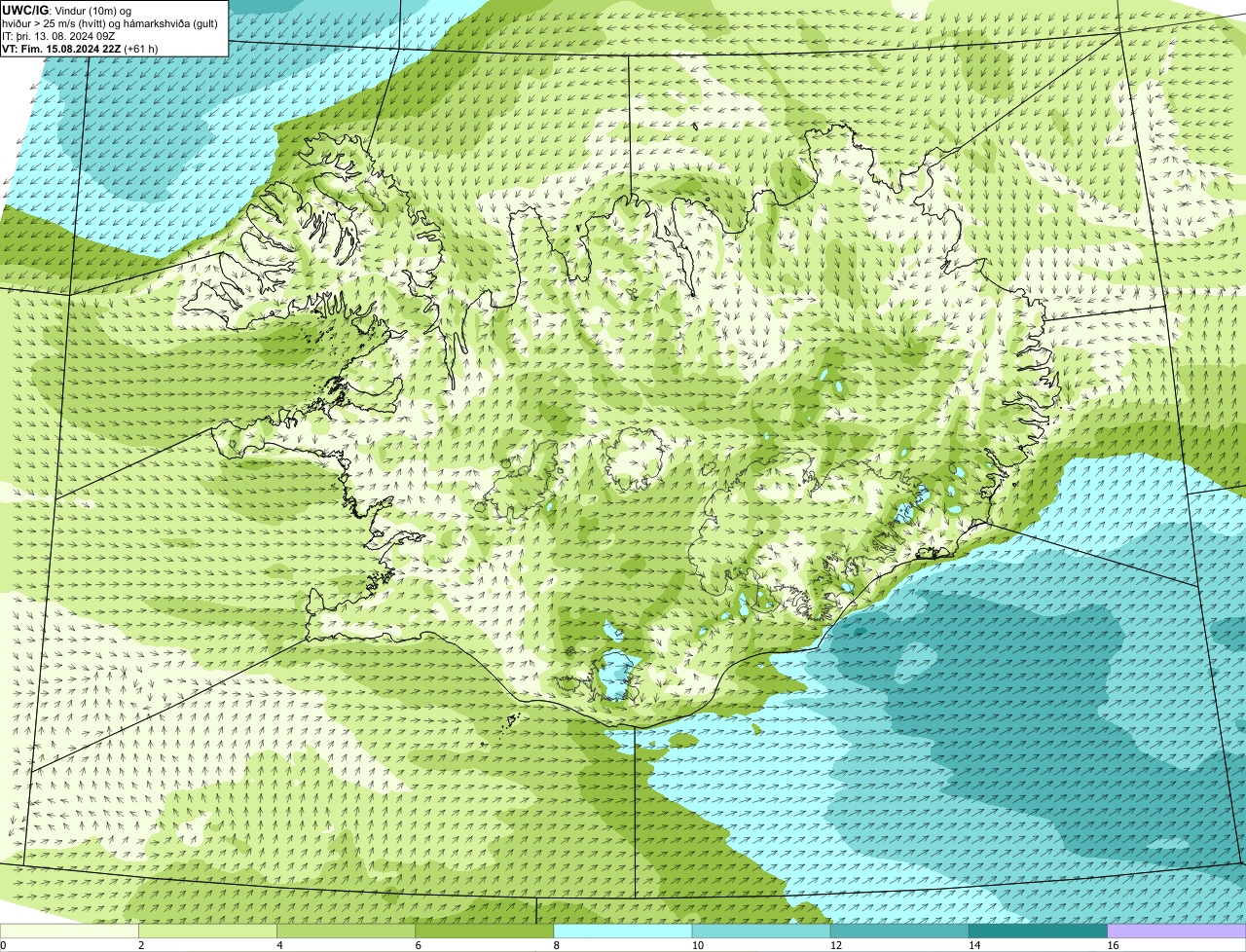Pick the 10–12 m/s legend color segment
Screen dimensions: 1246x952
click(x=761, y=932)
